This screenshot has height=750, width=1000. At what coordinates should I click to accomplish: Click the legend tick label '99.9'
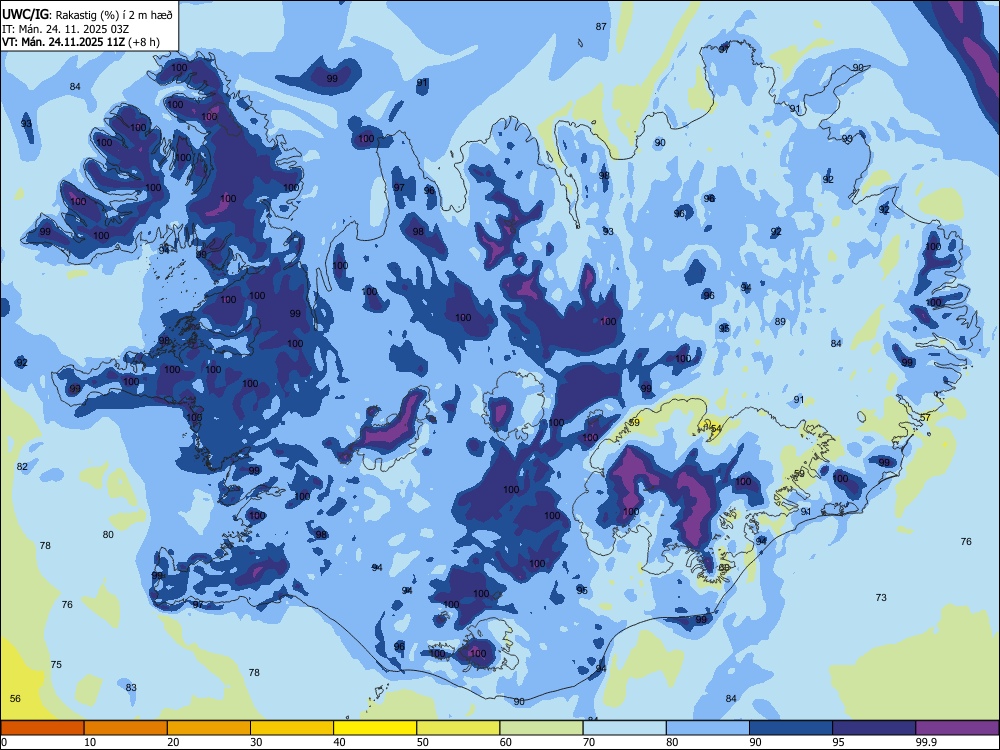click(x=926, y=742)
